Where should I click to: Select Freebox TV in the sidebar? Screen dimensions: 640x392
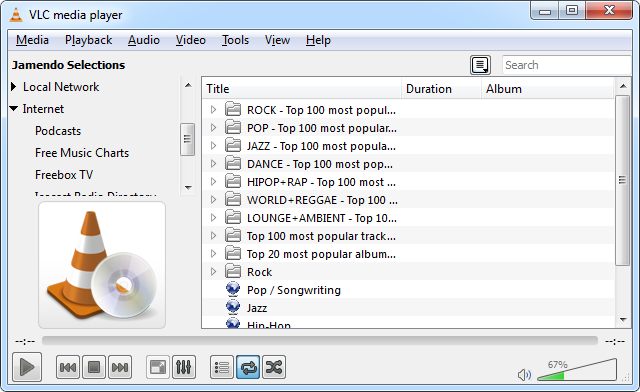(64, 175)
